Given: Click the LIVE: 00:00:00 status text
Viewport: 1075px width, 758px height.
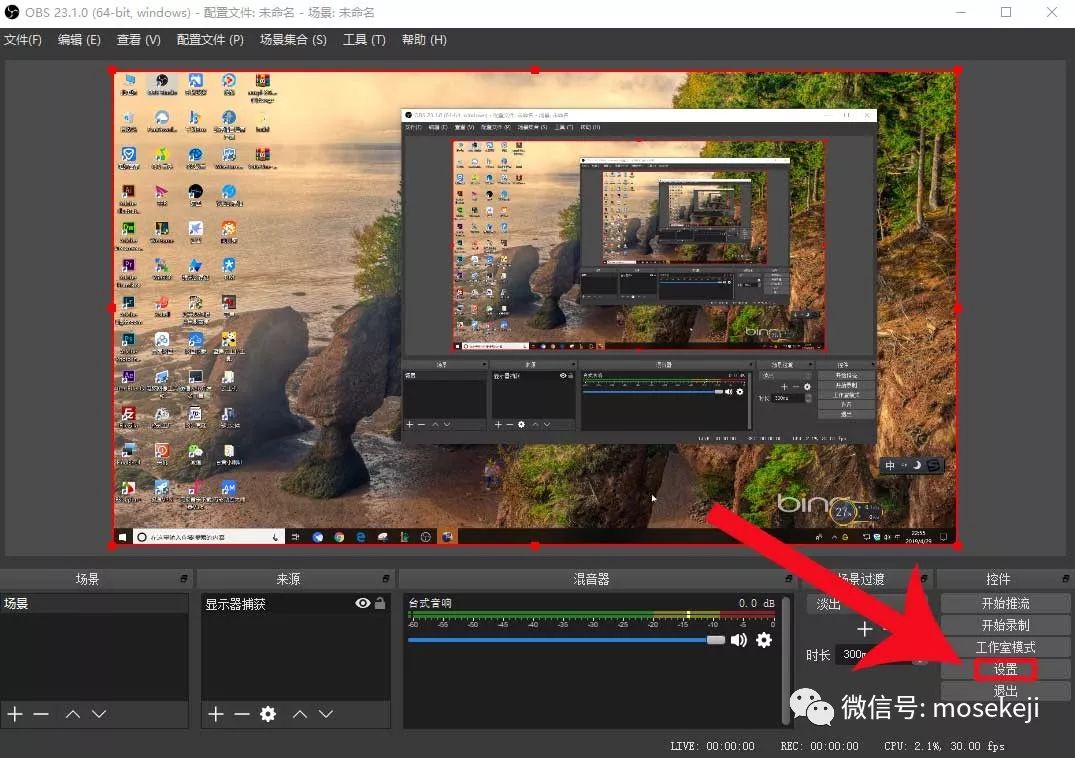Looking at the screenshot, I should coord(712,746).
